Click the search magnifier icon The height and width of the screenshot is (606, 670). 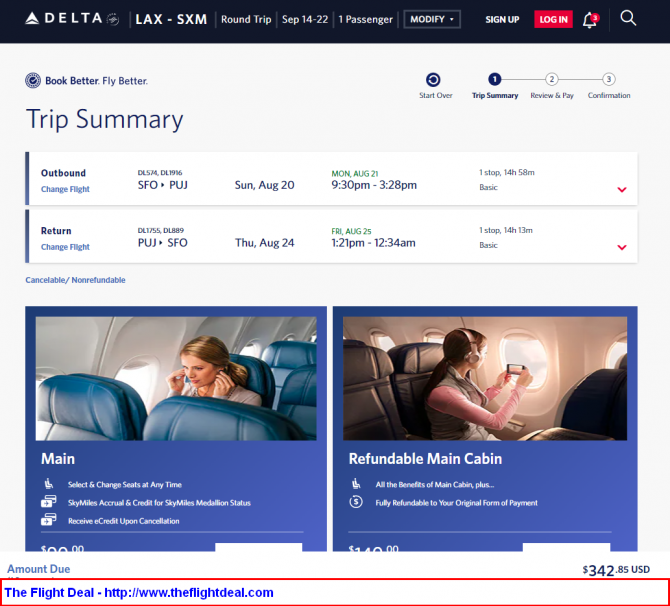(628, 18)
